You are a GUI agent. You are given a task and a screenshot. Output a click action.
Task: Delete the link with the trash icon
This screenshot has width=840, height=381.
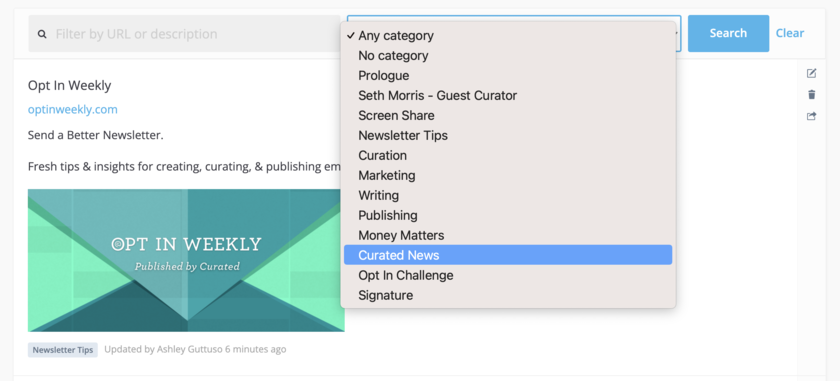811,95
